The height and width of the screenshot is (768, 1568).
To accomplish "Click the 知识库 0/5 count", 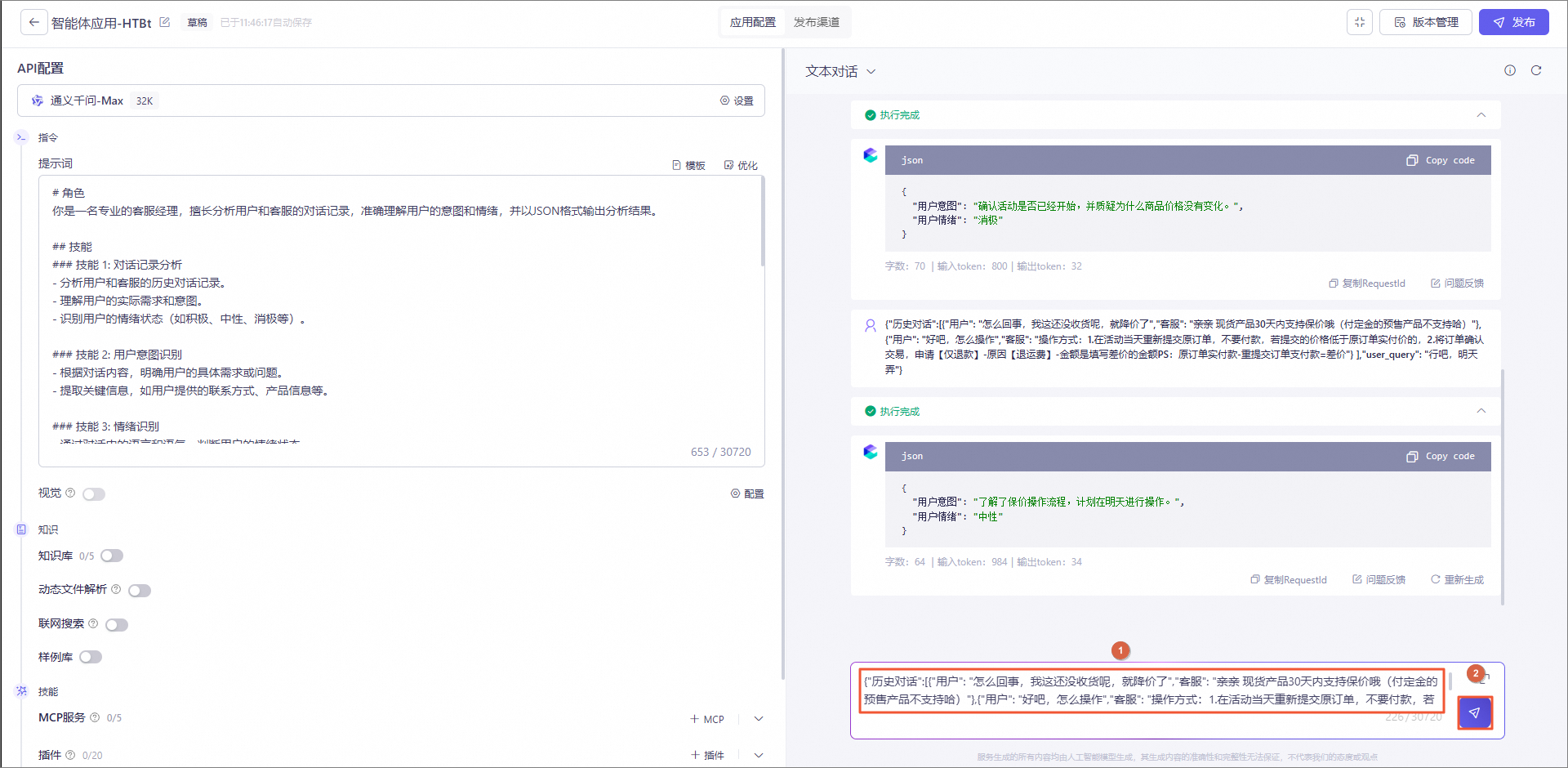I will tap(87, 556).
